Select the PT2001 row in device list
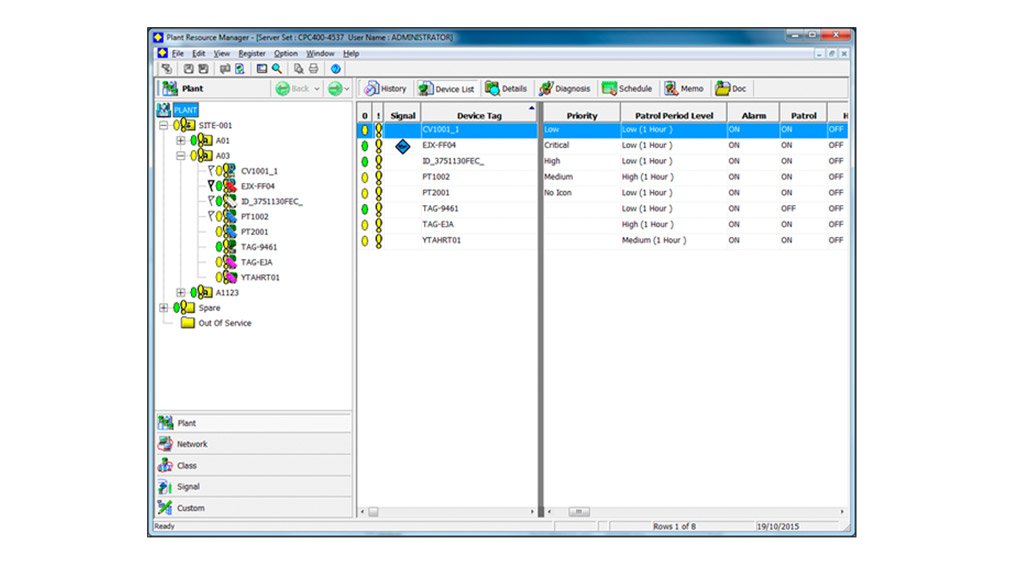This screenshot has width=1022, height=575. [603, 193]
